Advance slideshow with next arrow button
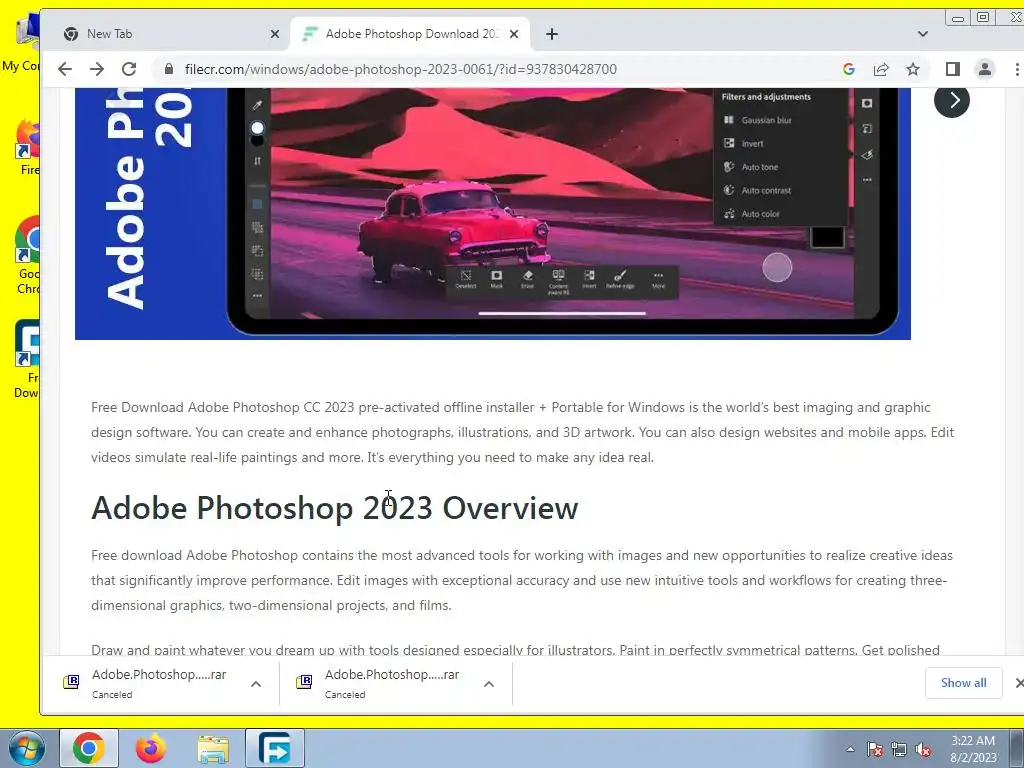This screenshot has width=1024, height=768. pyautogui.click(x=952, y=100)
